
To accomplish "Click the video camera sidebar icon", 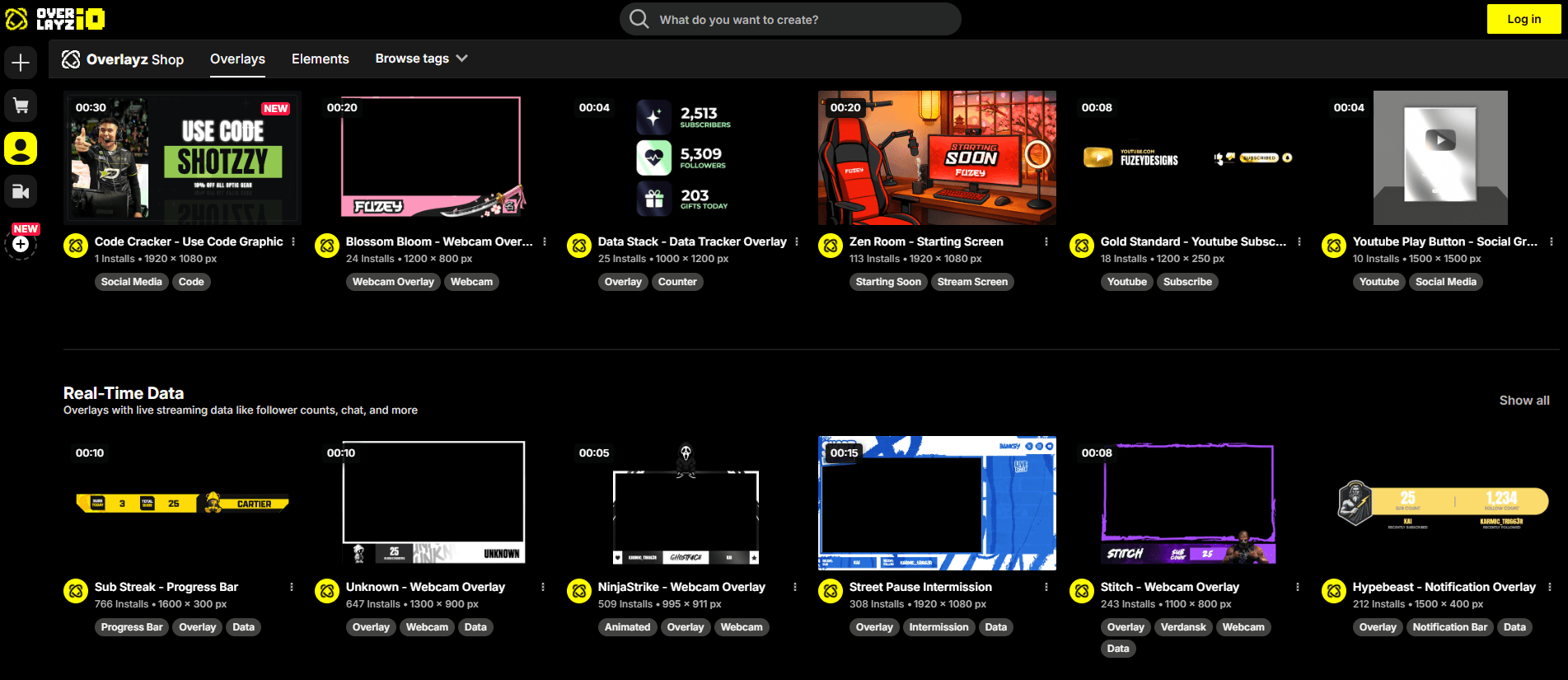I will pyautogui.click(x=21, y=191).
